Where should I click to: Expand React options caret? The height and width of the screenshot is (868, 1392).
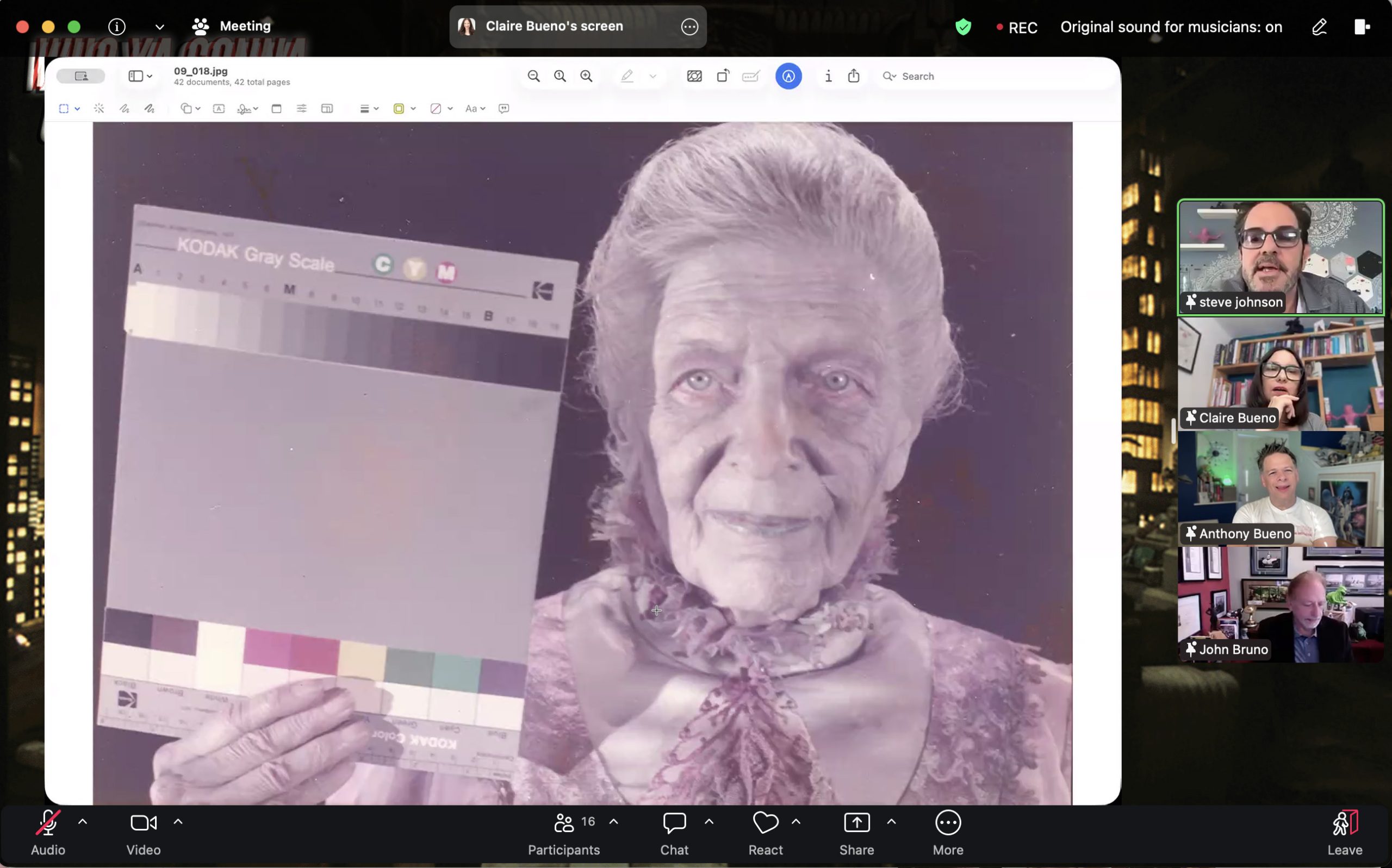point(796,821)
